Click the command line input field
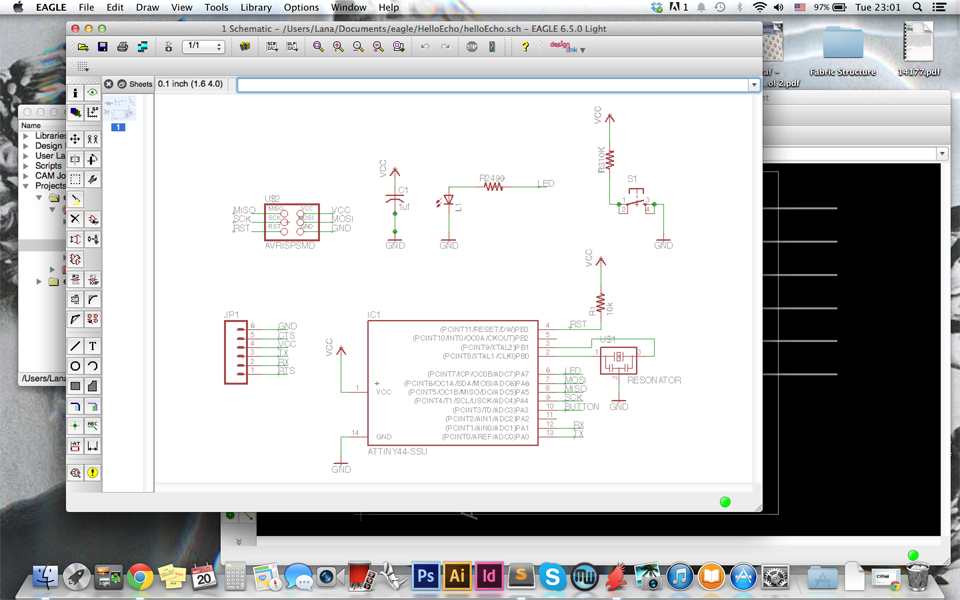Screen dimensions: 960x600 (493, 85)
